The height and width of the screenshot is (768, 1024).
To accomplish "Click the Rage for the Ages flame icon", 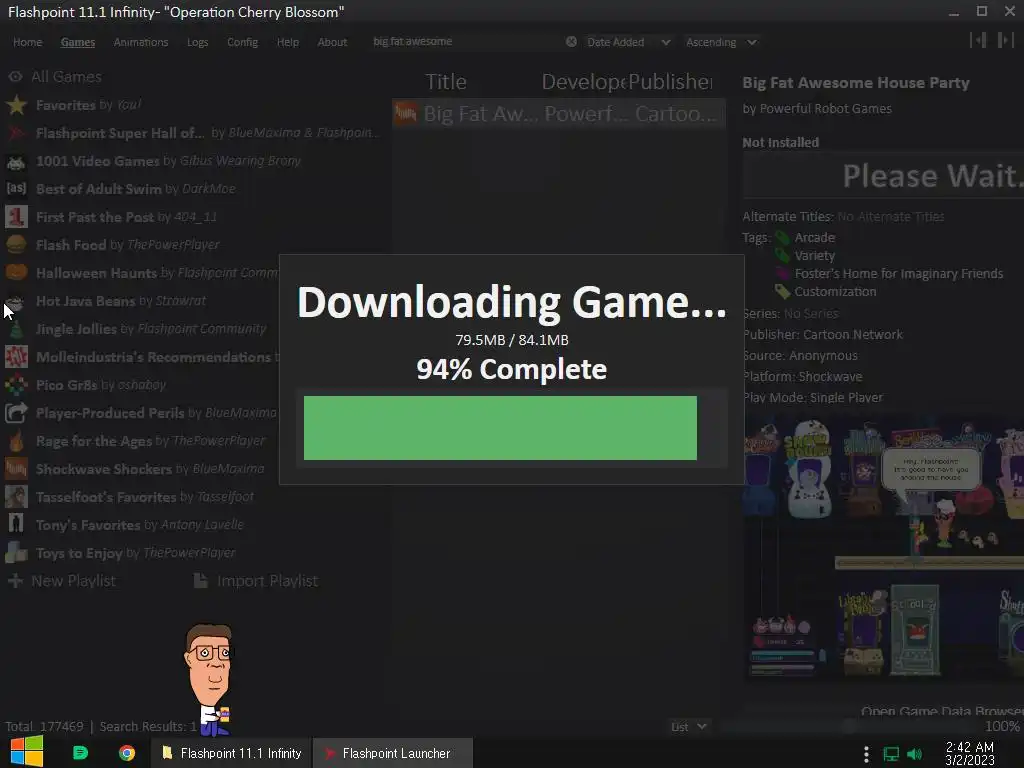I will pos(16,441).
